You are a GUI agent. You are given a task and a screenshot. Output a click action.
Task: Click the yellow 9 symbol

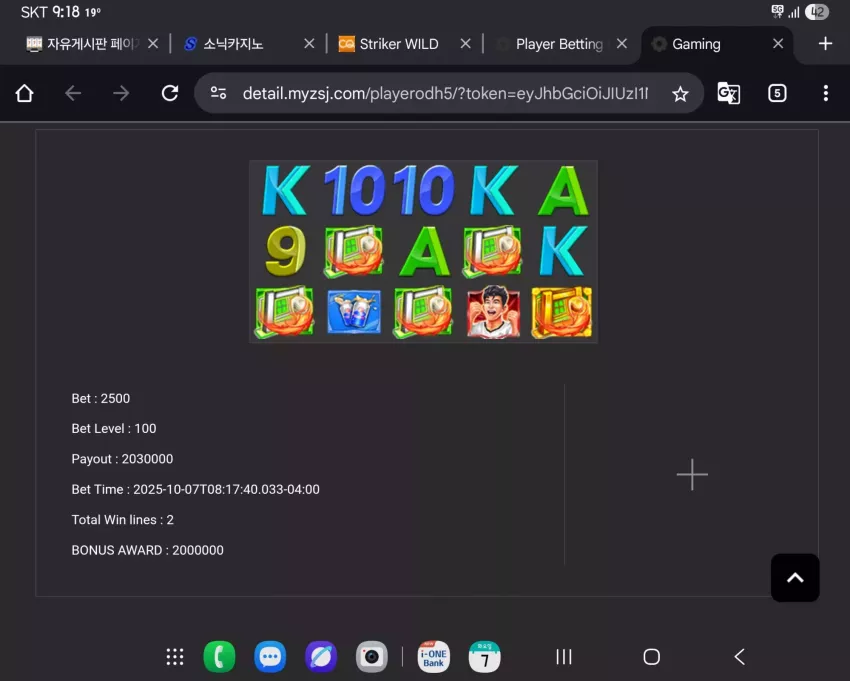285,251
